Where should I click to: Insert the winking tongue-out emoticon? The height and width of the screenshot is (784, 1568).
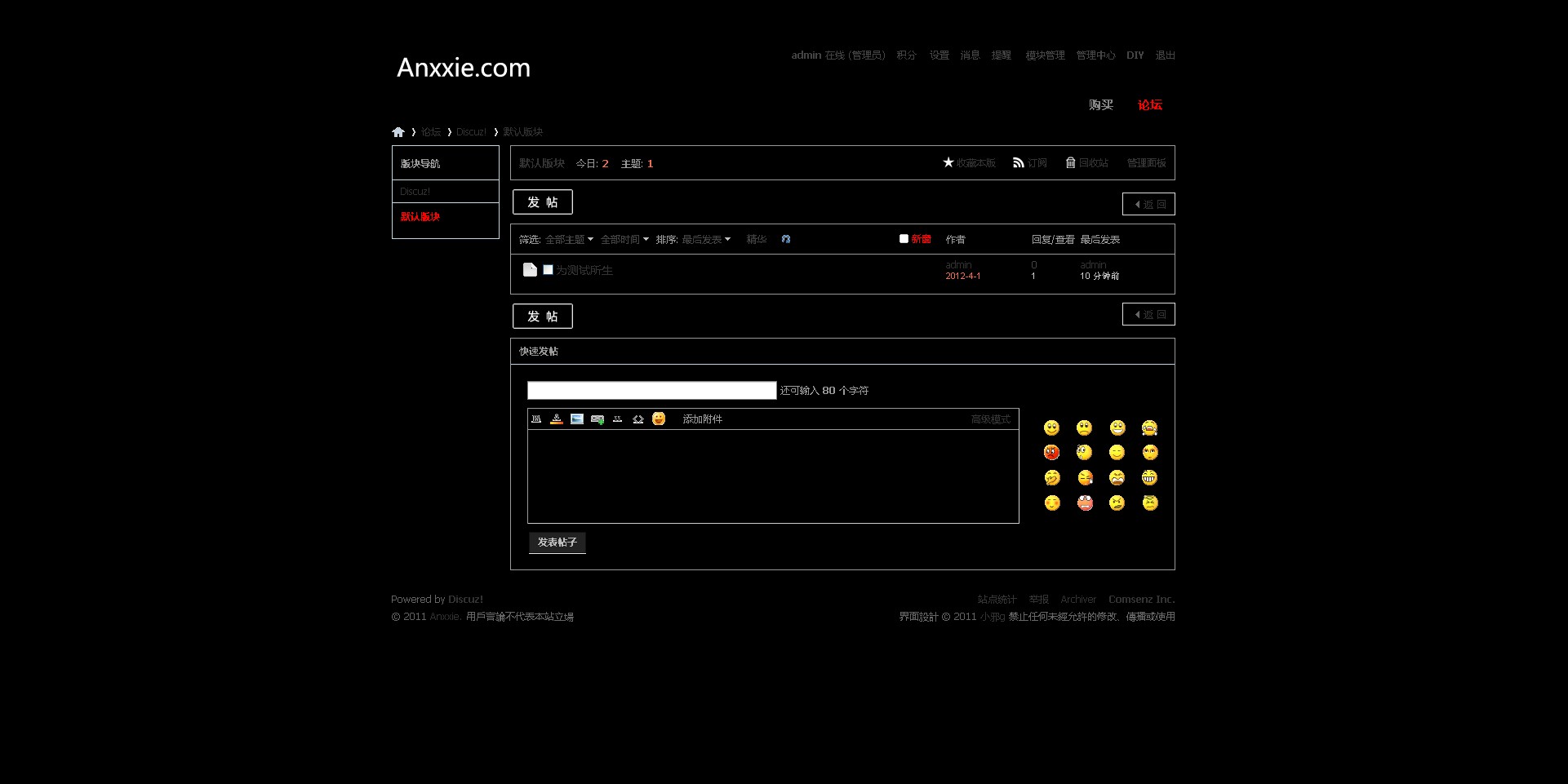click(1085, 477)
